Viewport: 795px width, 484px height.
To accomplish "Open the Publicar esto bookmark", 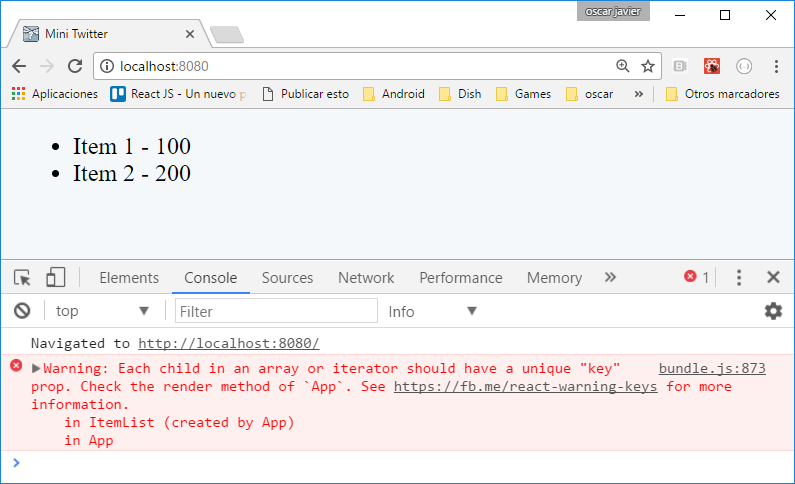I will pyautogui.click(x=306, y=94).
